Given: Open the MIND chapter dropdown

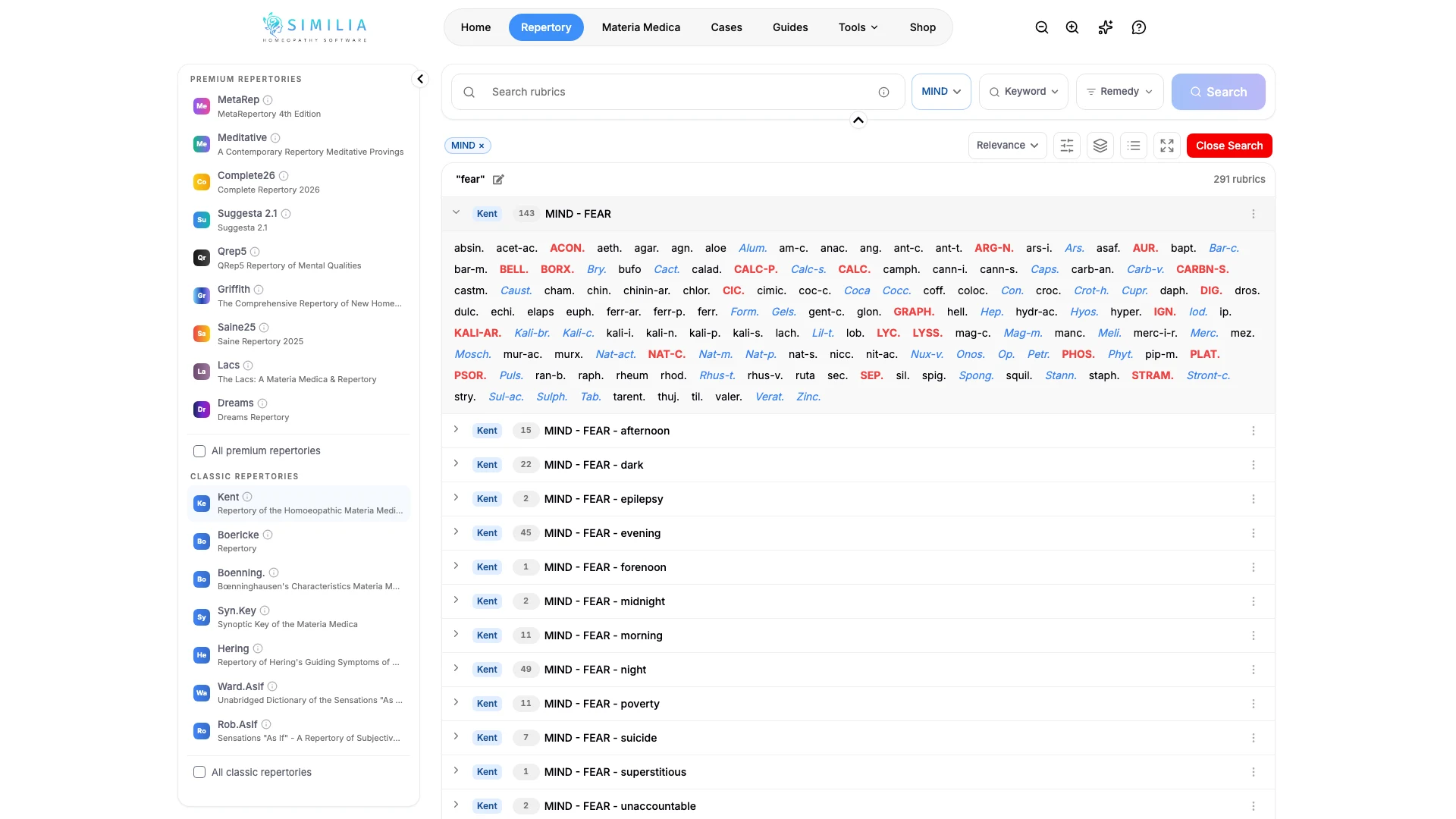Looking at the screenshot, I should (941, 92).
